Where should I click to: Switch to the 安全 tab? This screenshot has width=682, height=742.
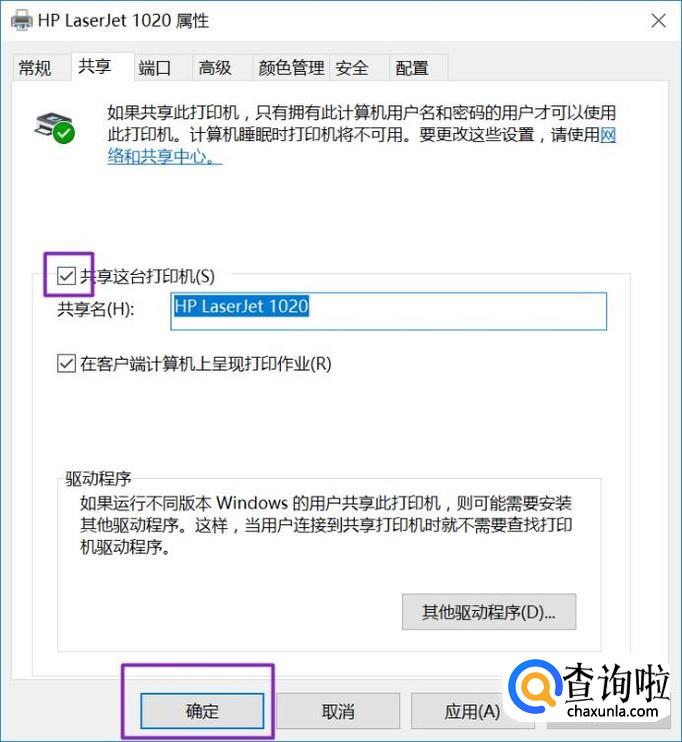(352, 68)
